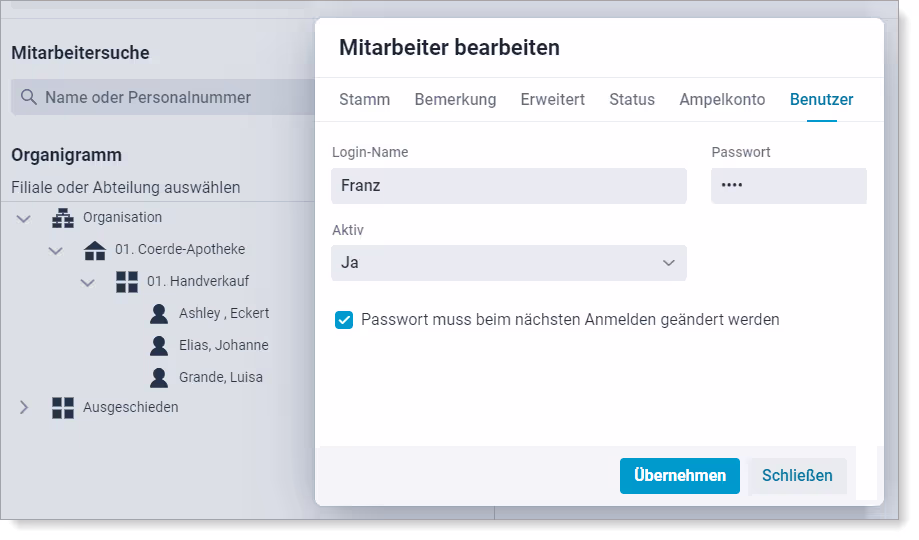Open the Aktiv dropdown
Screen dimensions: 919x540
pyautogui.click(x=509, y=263)
